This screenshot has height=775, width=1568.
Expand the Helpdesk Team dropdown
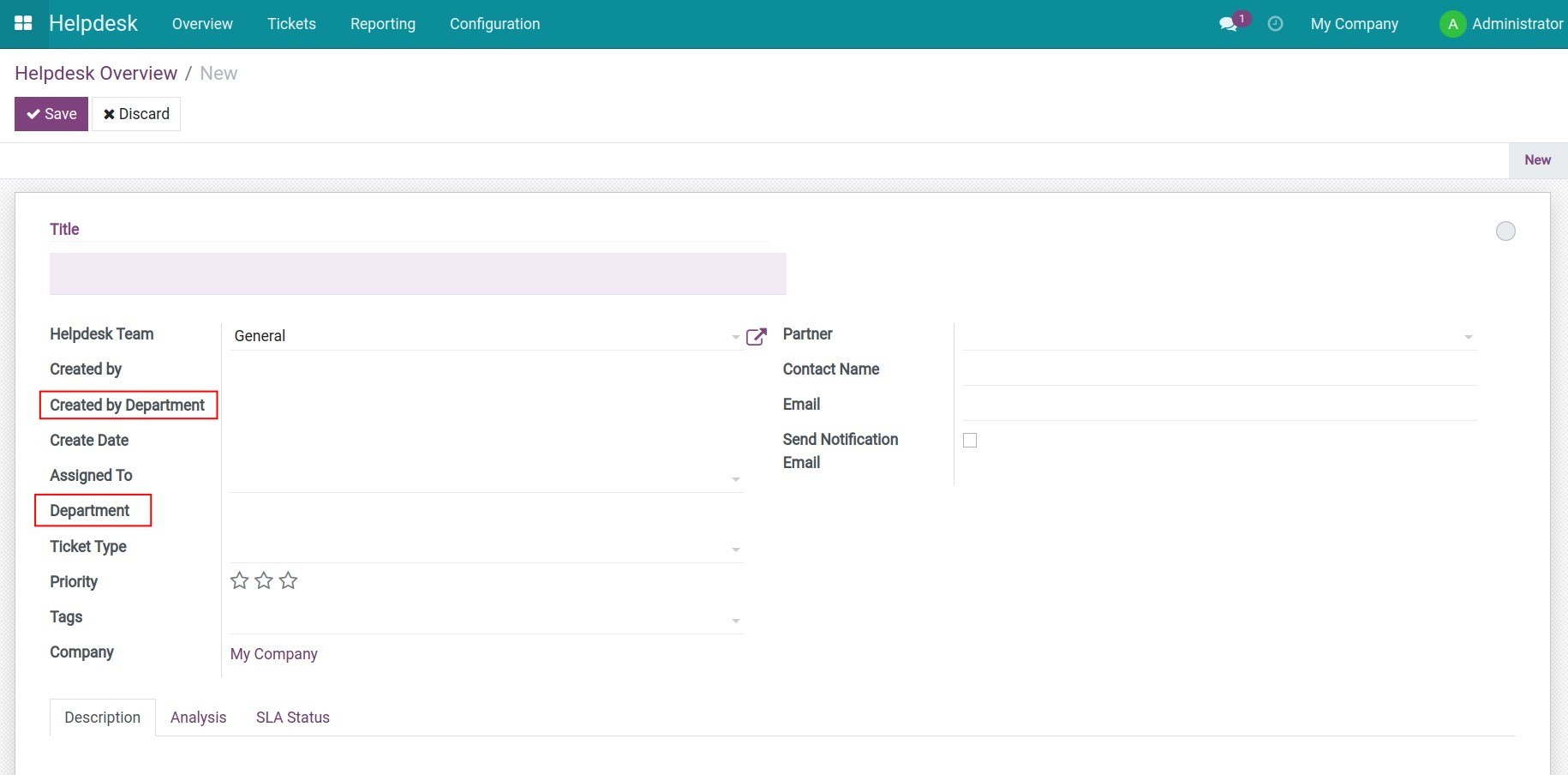pos(735,337)
